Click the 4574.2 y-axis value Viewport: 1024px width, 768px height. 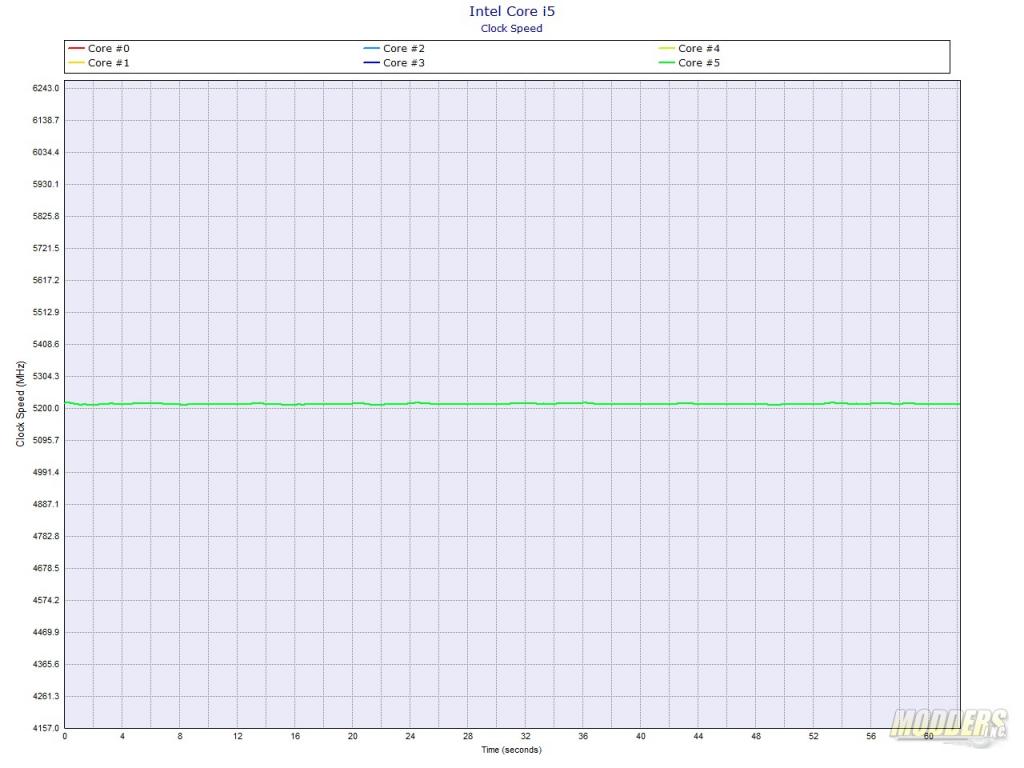click(x=46, y=600)
